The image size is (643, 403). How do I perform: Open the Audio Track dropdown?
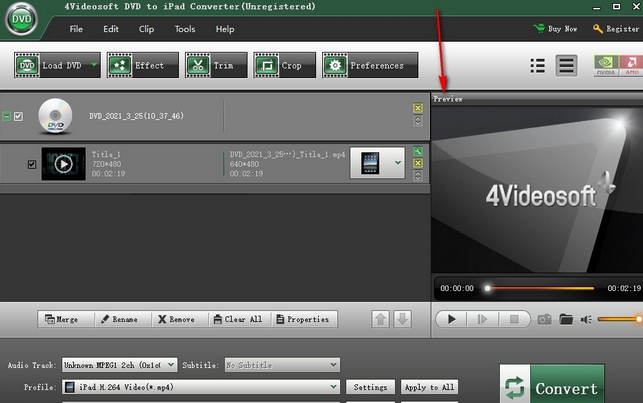click(x=119, y=365)
